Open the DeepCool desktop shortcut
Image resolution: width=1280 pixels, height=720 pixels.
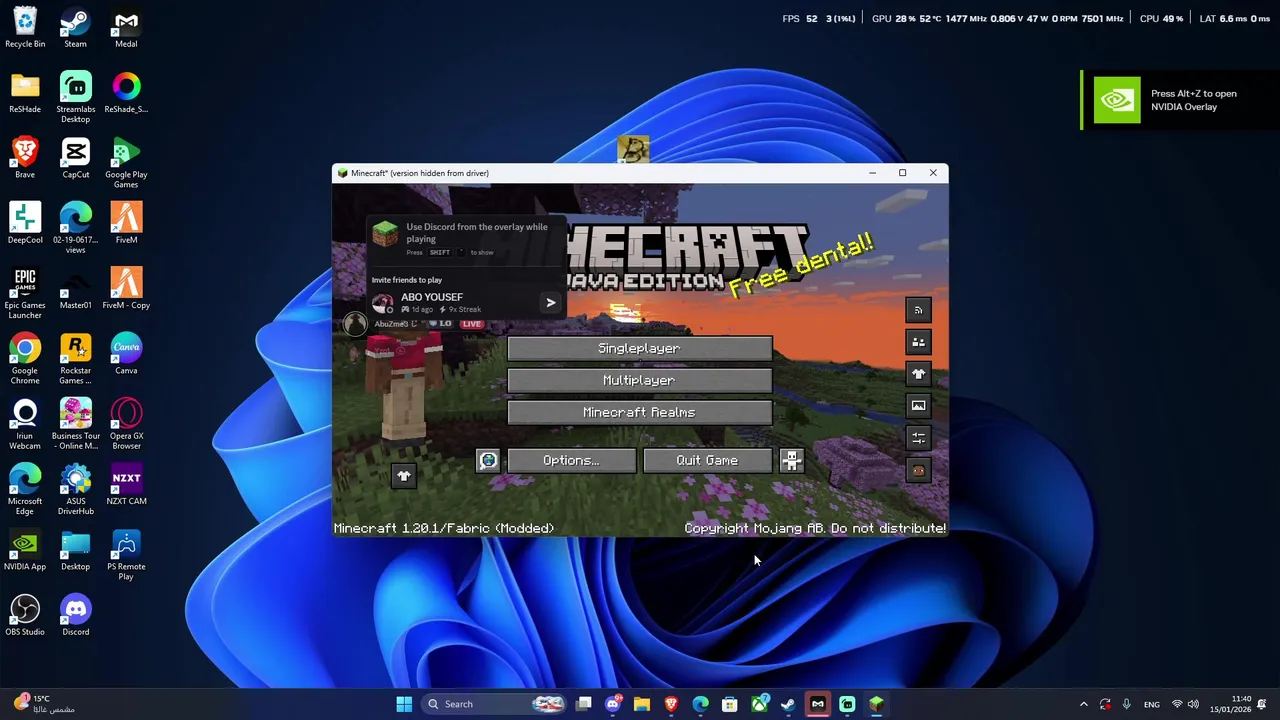(25, 223)
